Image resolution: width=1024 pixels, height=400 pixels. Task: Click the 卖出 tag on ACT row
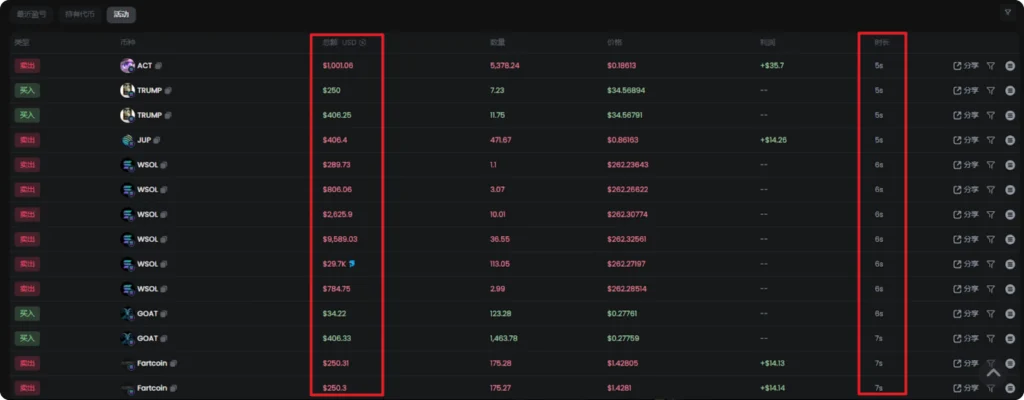tap(27, 65)
